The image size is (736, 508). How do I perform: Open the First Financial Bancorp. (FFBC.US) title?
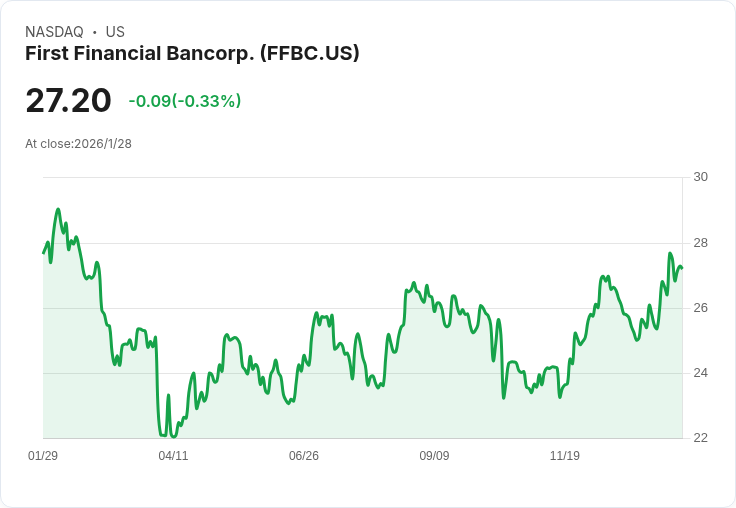tap(192, 54)
